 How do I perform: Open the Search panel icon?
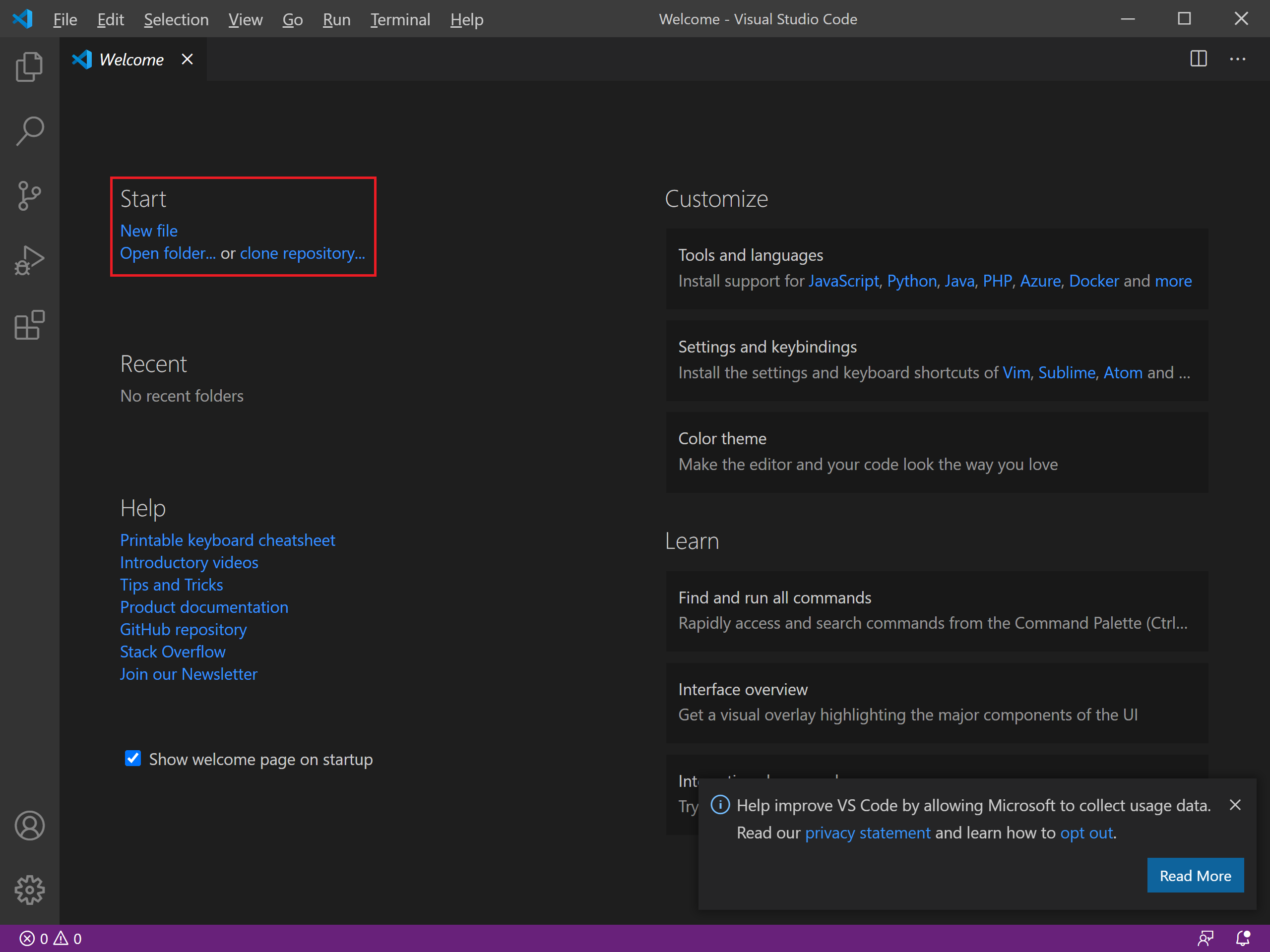coord(29,128)
